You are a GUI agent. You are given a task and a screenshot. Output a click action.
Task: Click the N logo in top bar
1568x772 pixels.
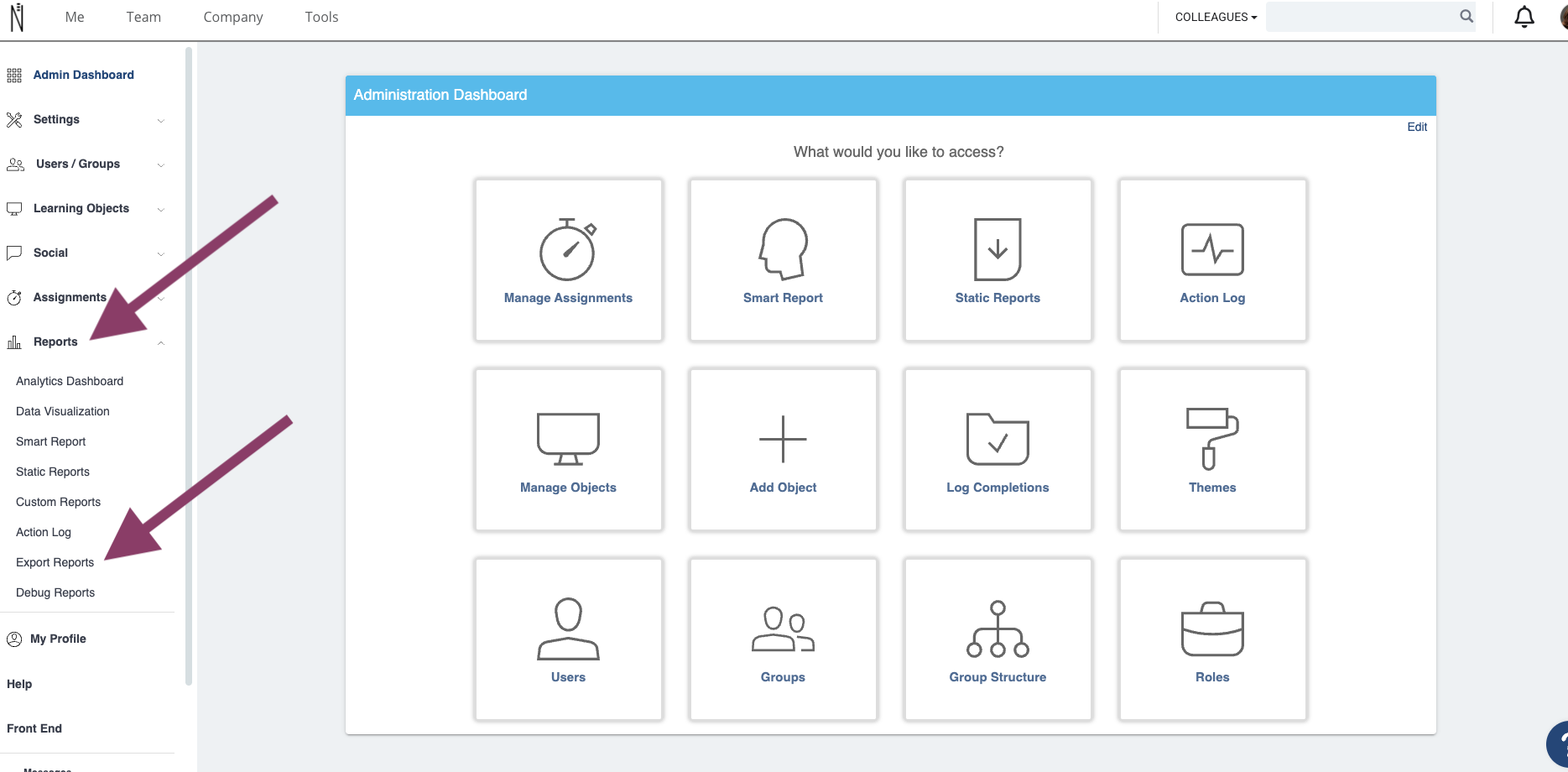[17, 17]
